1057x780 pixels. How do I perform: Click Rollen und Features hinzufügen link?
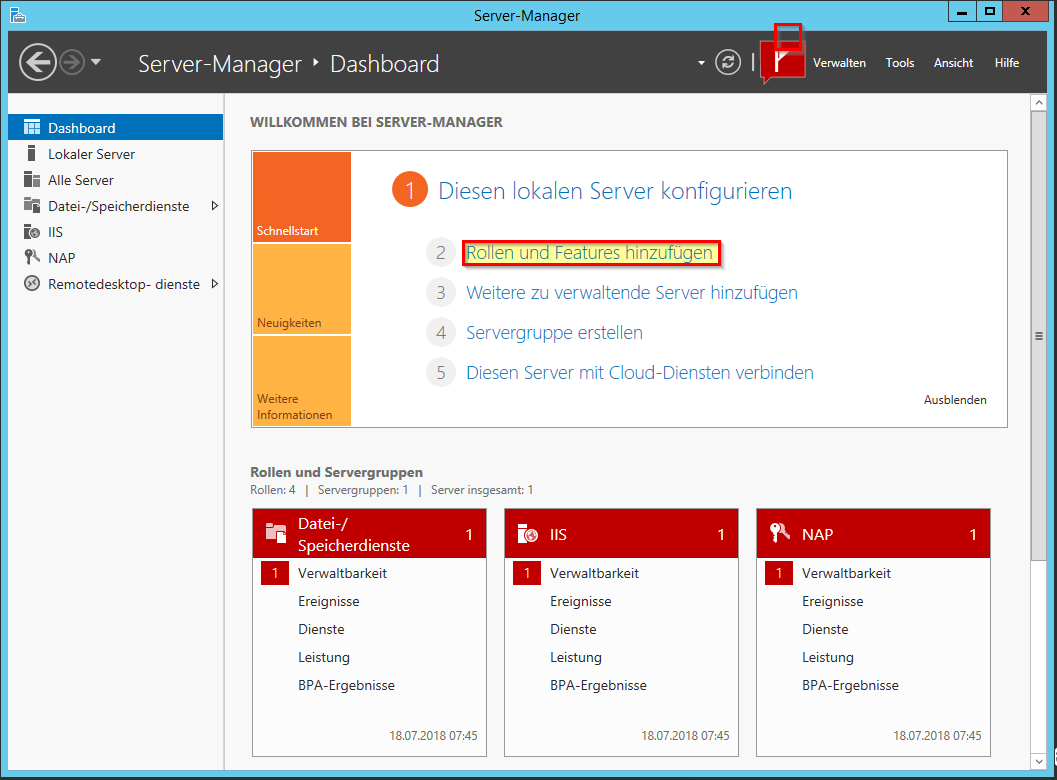coord(590,253)
